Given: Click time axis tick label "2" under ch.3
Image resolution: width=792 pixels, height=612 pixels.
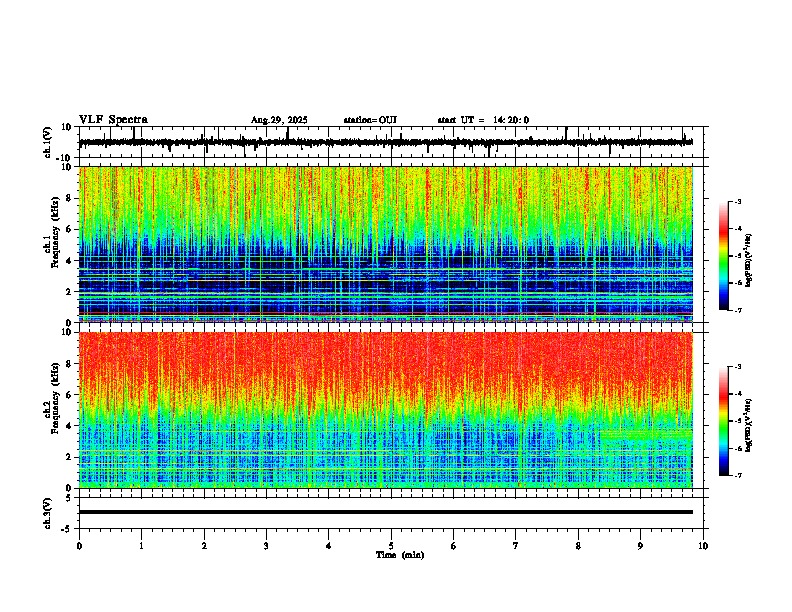Looking at the screenshot, I should click(x=204, y=546).
